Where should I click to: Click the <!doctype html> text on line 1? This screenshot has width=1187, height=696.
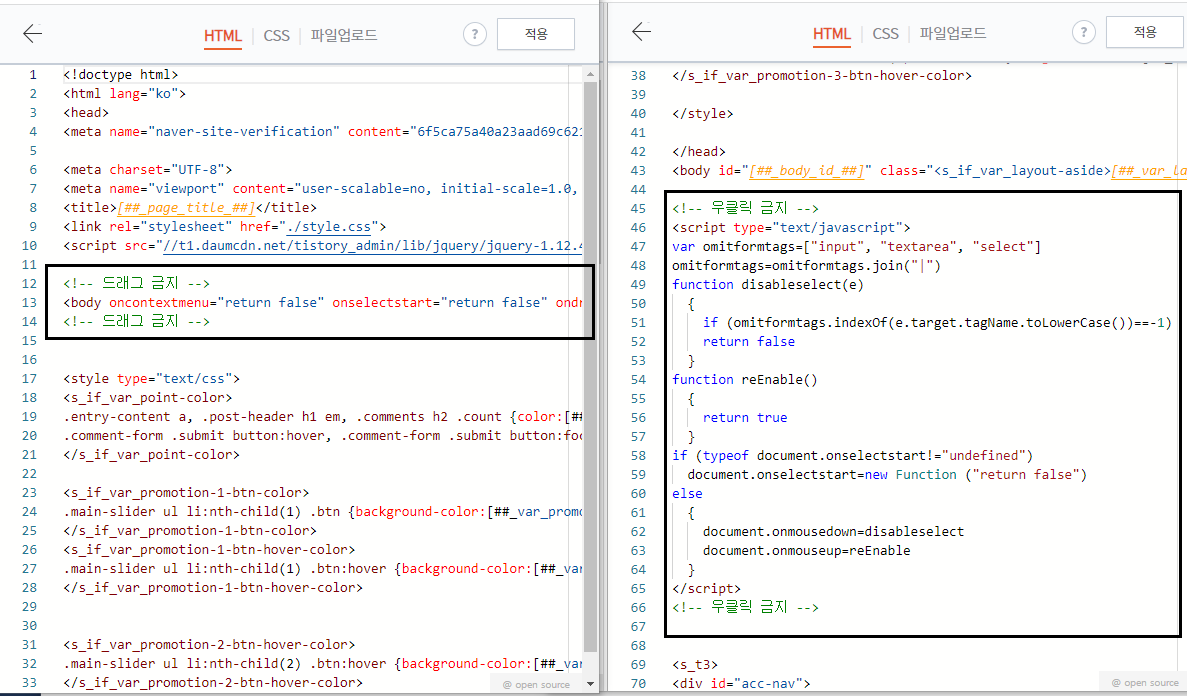121,74
